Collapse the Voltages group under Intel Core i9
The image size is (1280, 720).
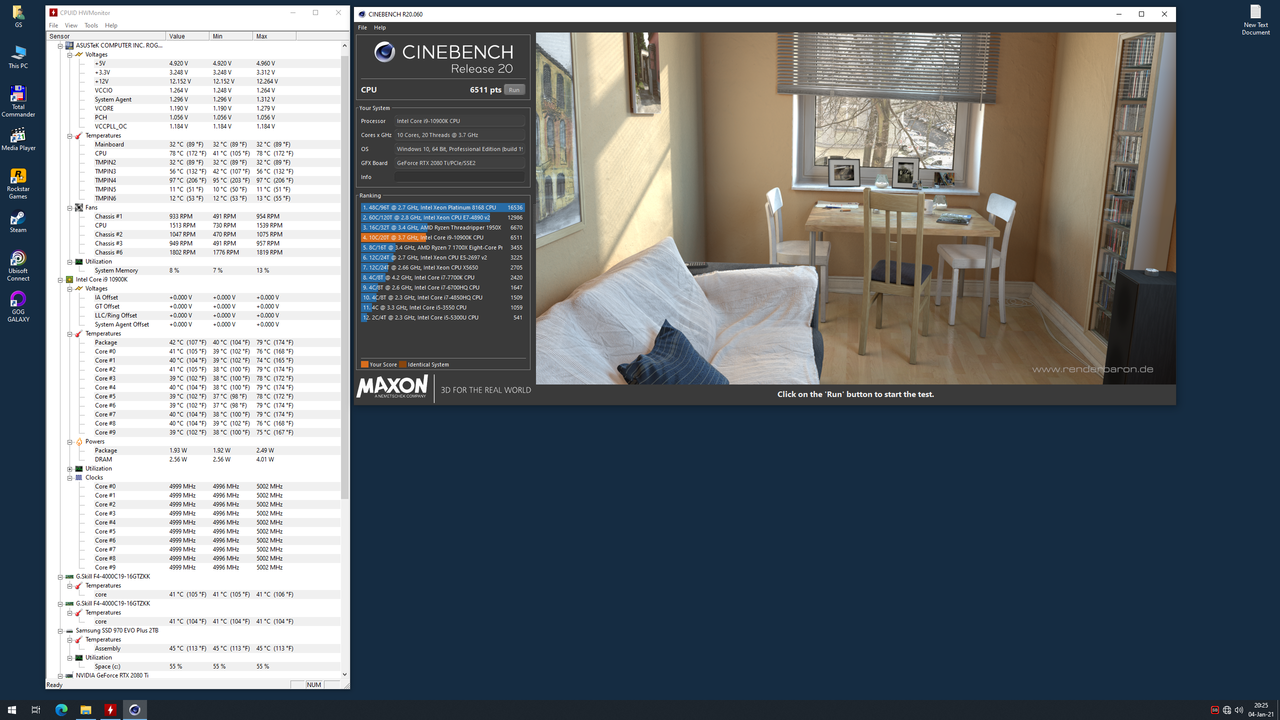(70, 288)
